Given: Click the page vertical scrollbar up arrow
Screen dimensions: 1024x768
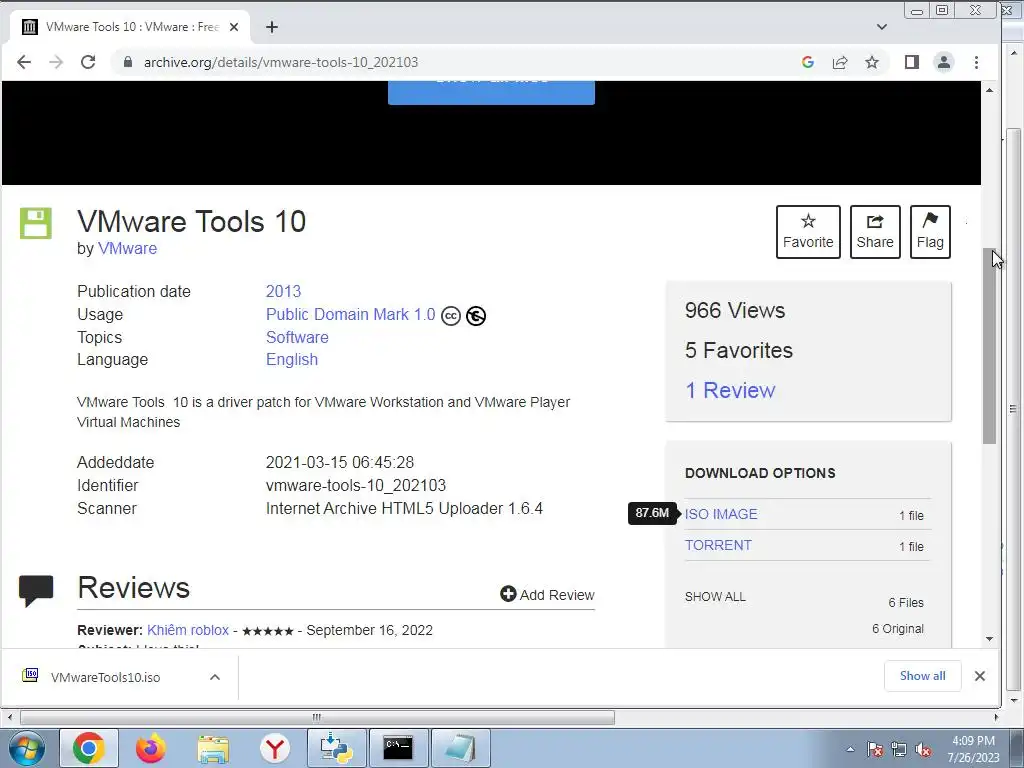Looking at the screenshot, I should [989, 90].
